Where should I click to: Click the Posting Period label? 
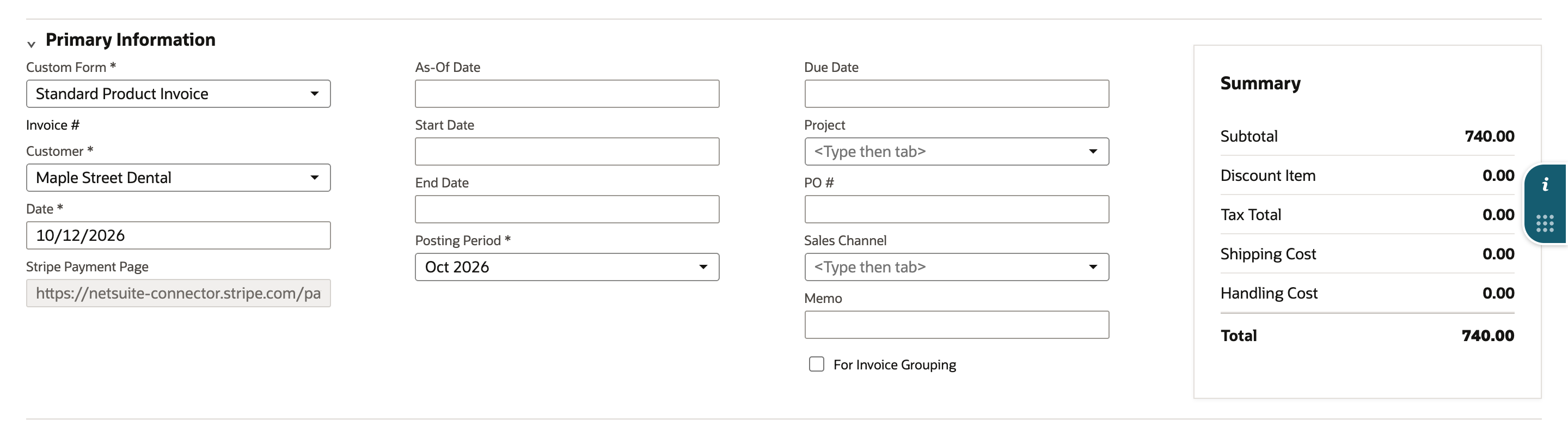tap(463, 240)
